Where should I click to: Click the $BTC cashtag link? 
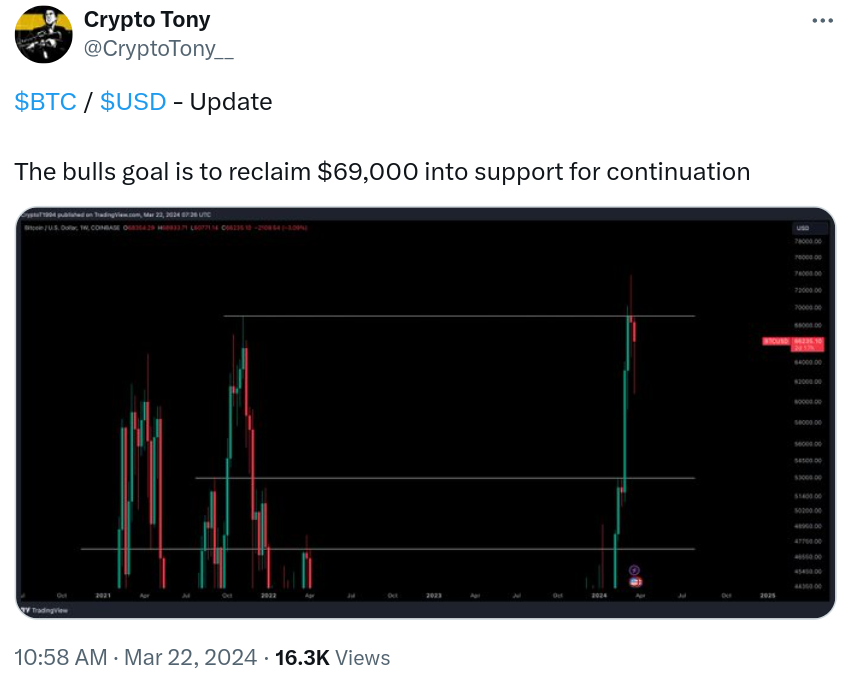coord(46,102)
